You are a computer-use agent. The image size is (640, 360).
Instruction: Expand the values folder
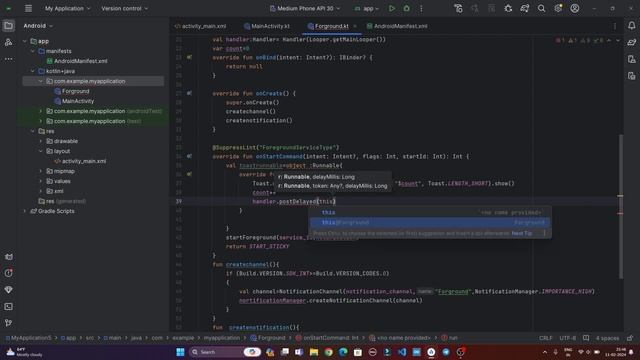click(41, 181)
